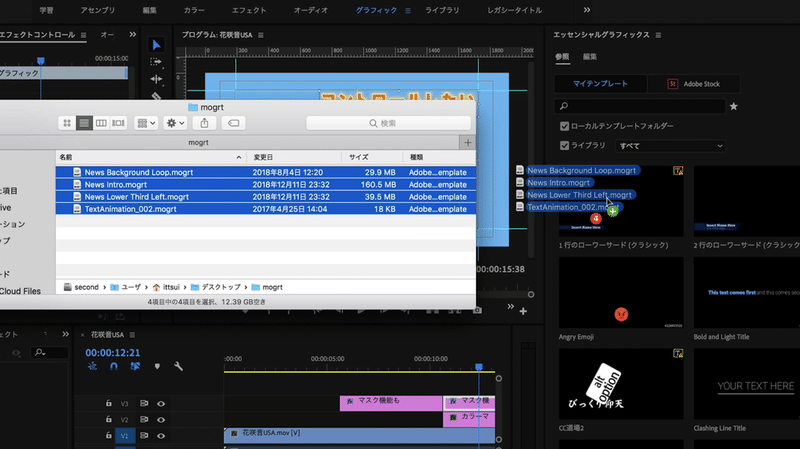Open エフェクトコントロール panel menu icon
800x449 pixels.
(83, 35)
